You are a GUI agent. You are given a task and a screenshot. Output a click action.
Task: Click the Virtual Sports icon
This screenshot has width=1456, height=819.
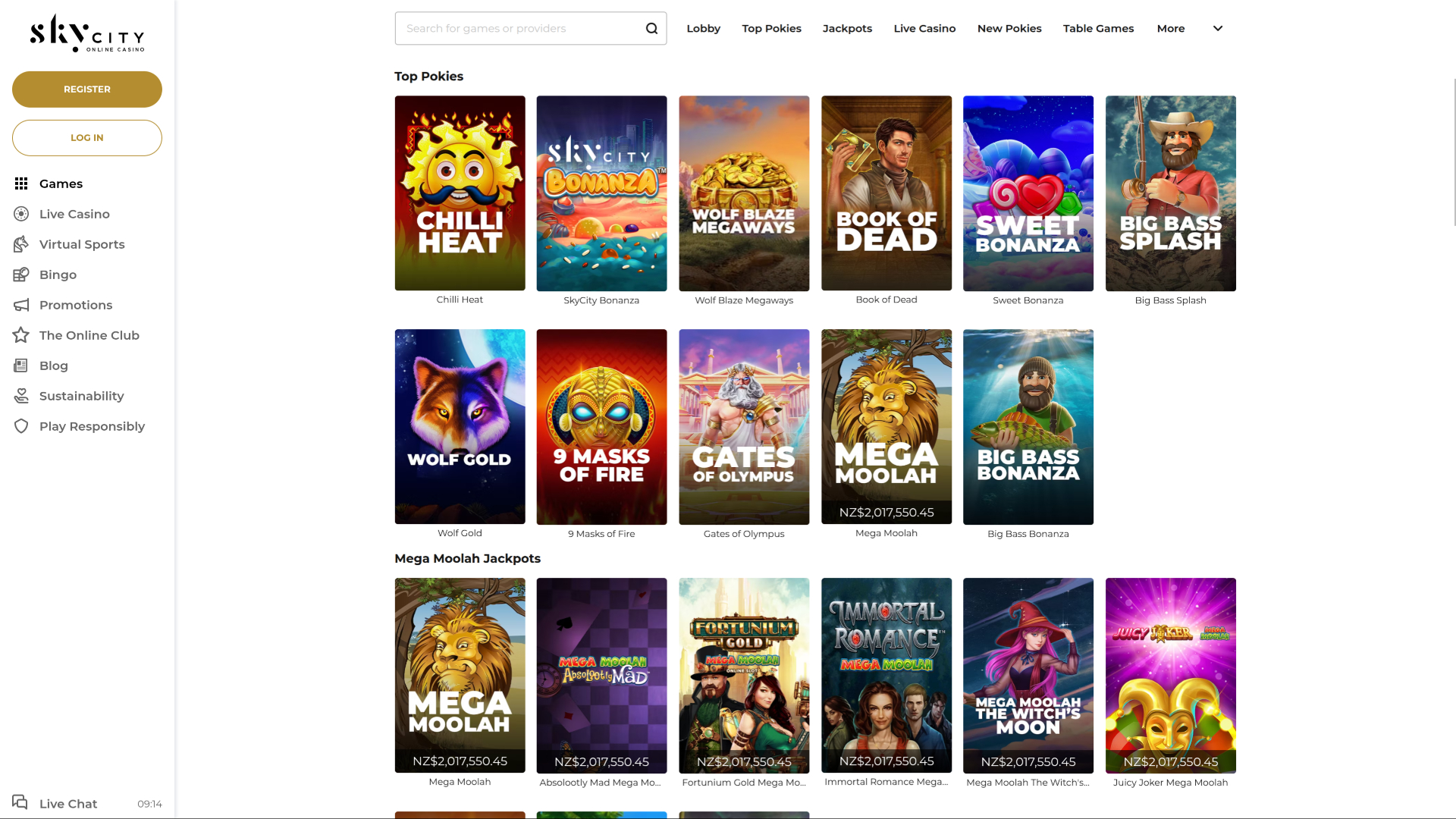[x=21, y=244]
